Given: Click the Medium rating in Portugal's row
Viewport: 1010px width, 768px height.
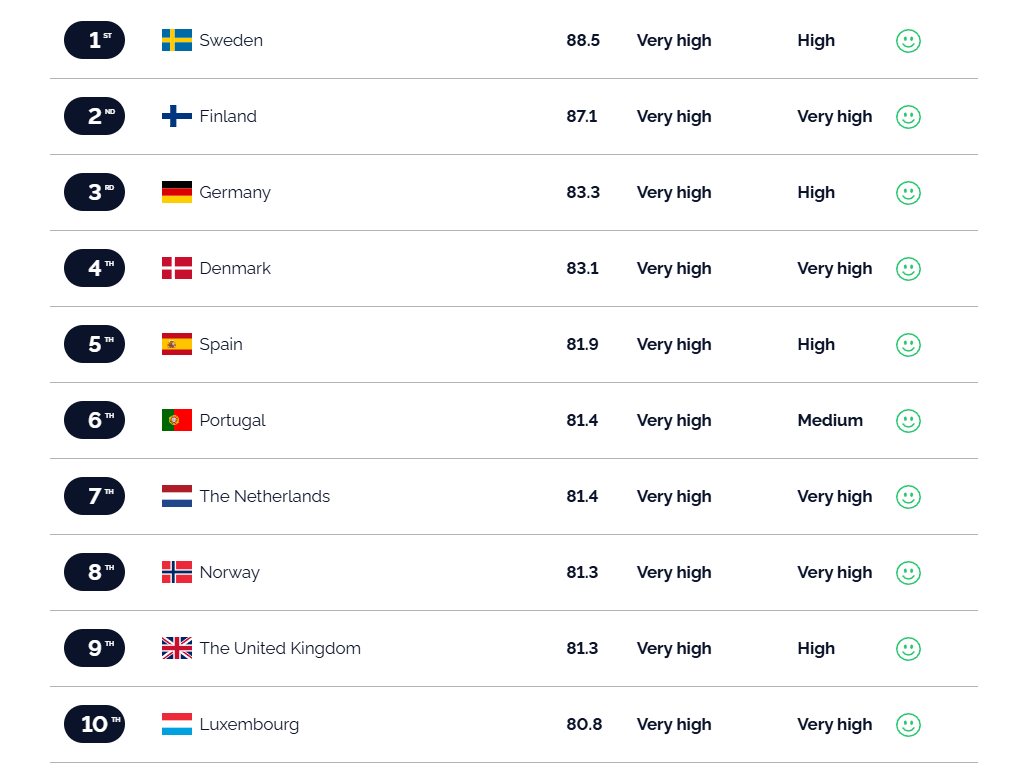Looking at the screenshot, I should click(x=830, y=420).
